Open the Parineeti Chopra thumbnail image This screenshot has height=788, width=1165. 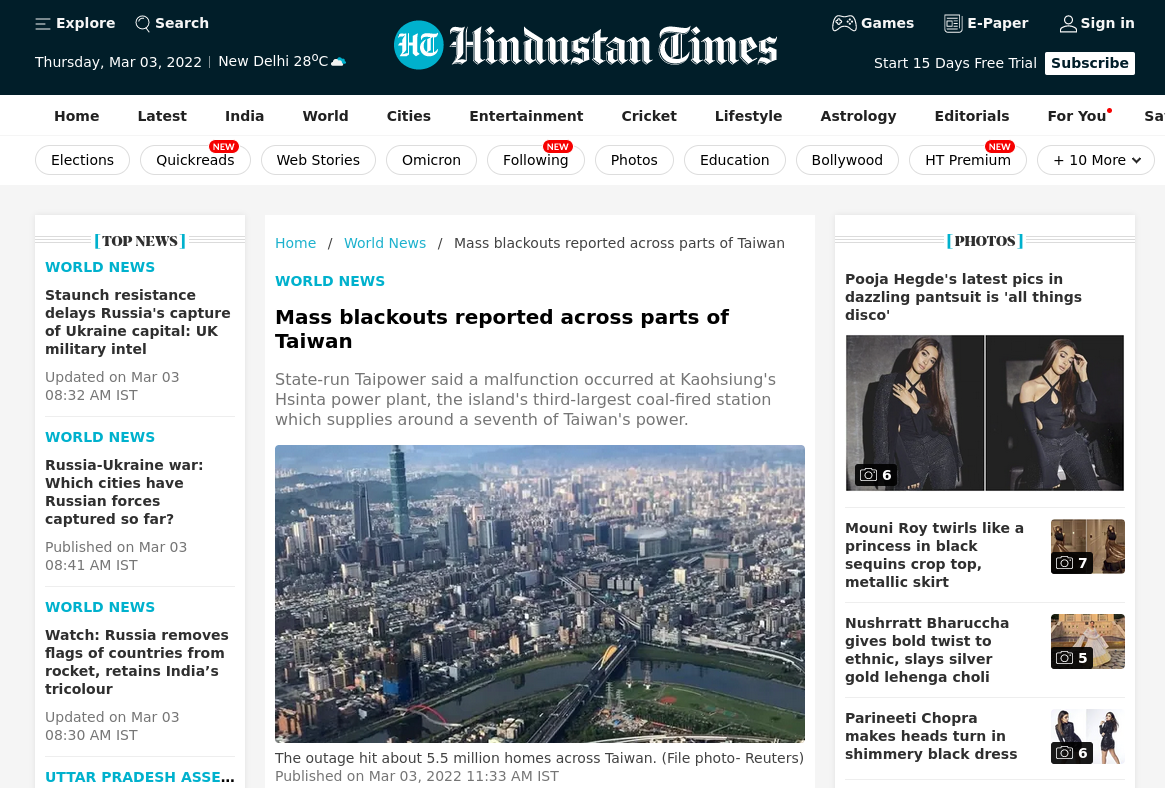pyautogui.click(x=1088, y=737)
